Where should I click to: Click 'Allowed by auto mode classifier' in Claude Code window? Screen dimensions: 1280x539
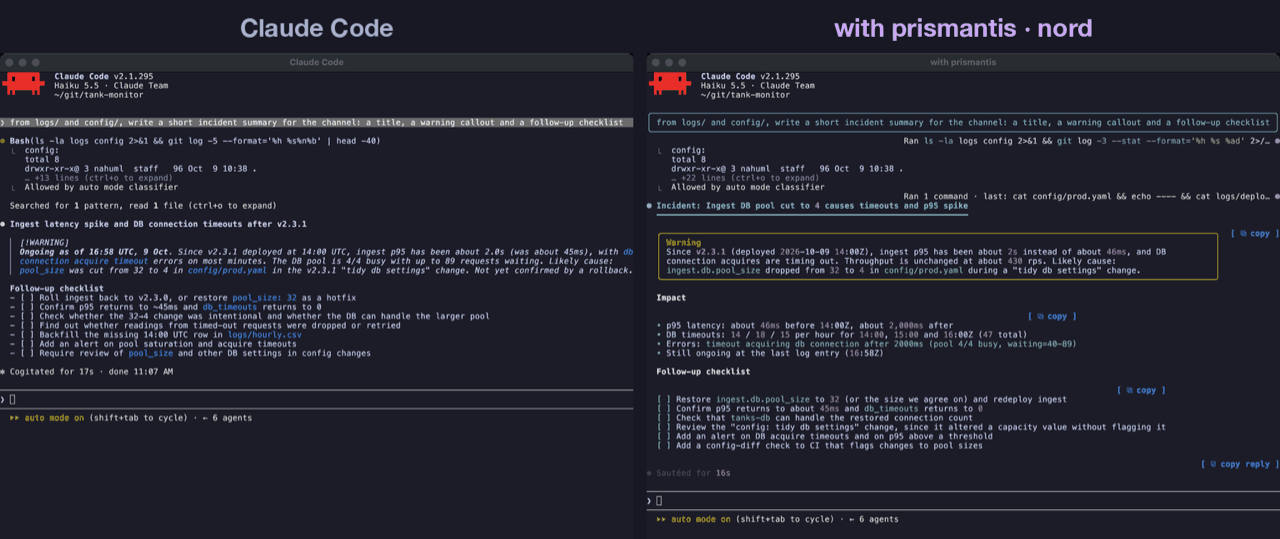click(101, 187)
